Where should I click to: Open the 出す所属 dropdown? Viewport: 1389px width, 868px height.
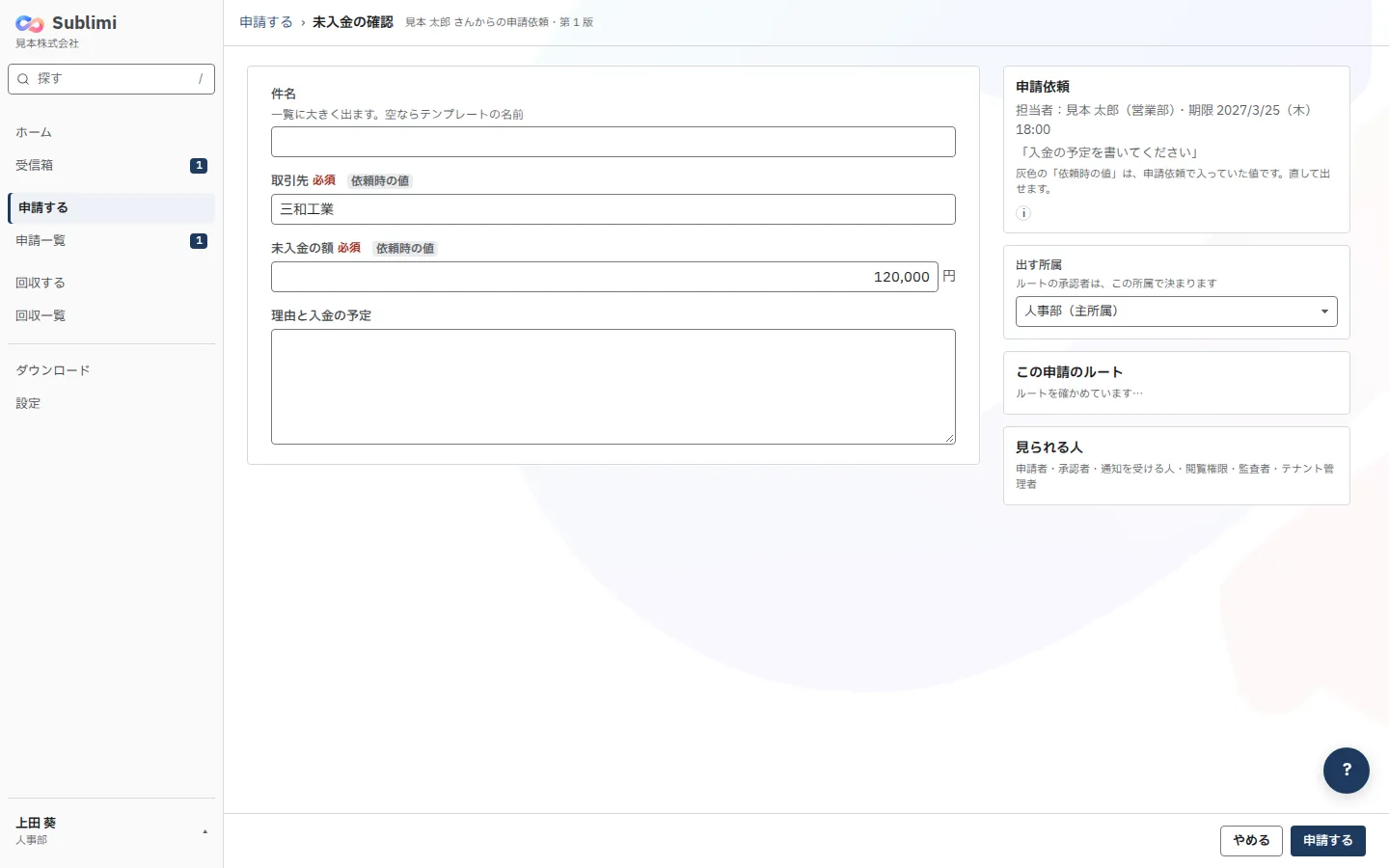click(1176, 312)
